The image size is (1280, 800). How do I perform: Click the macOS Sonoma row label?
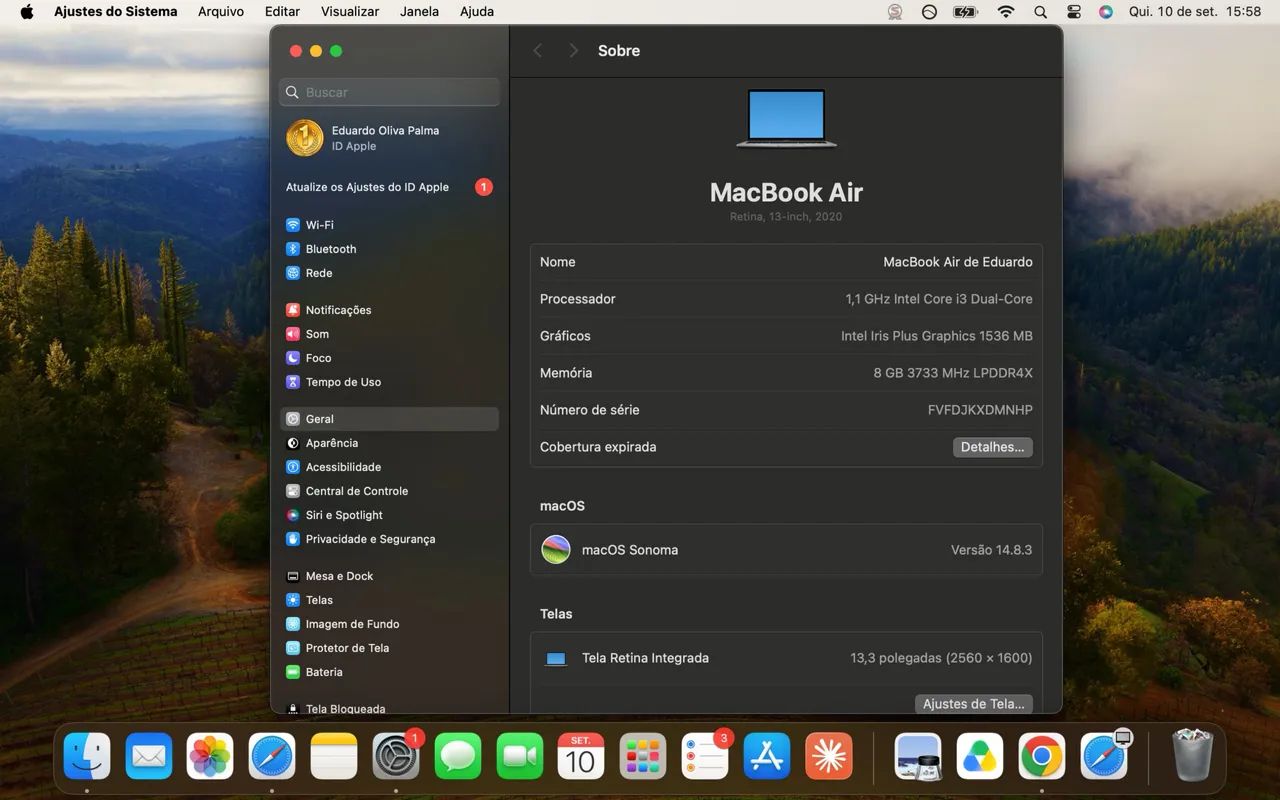click(630, 550)
